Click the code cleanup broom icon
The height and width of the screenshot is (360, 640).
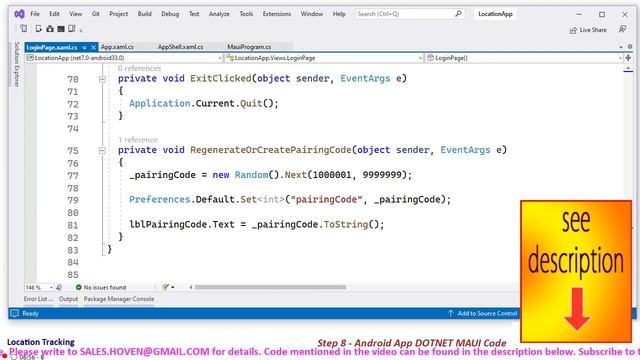165,287
